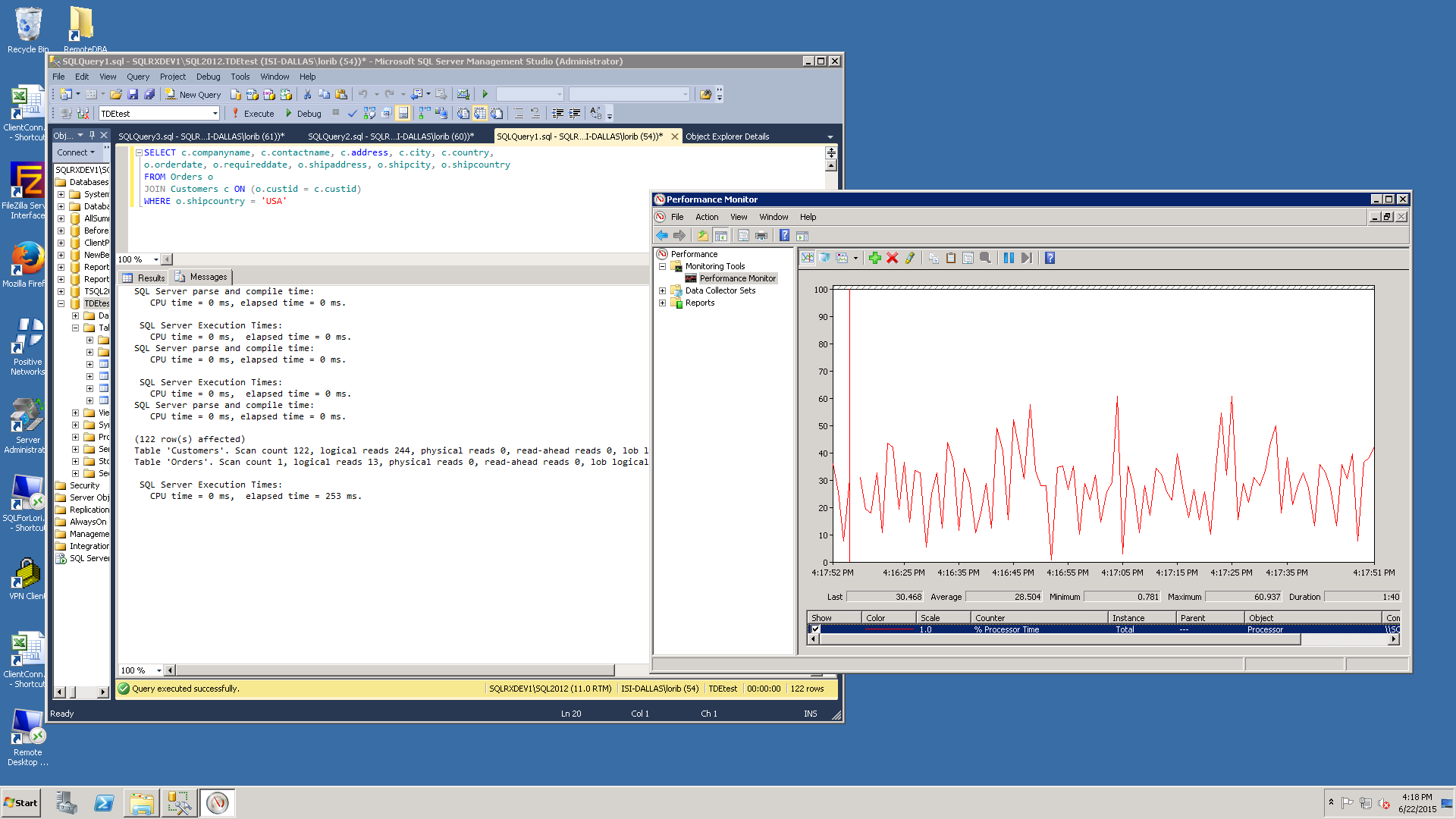Toggle Results to Text icon

[463, 114]
